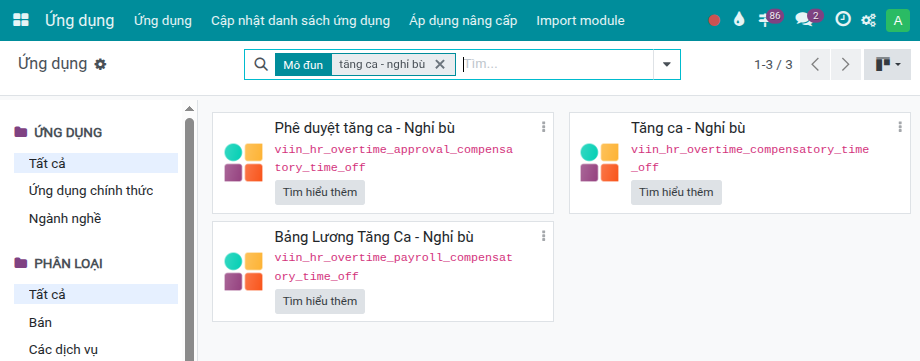Open the clock activities icon
Screen dimensions: 920x361
(x=843, y=19)
